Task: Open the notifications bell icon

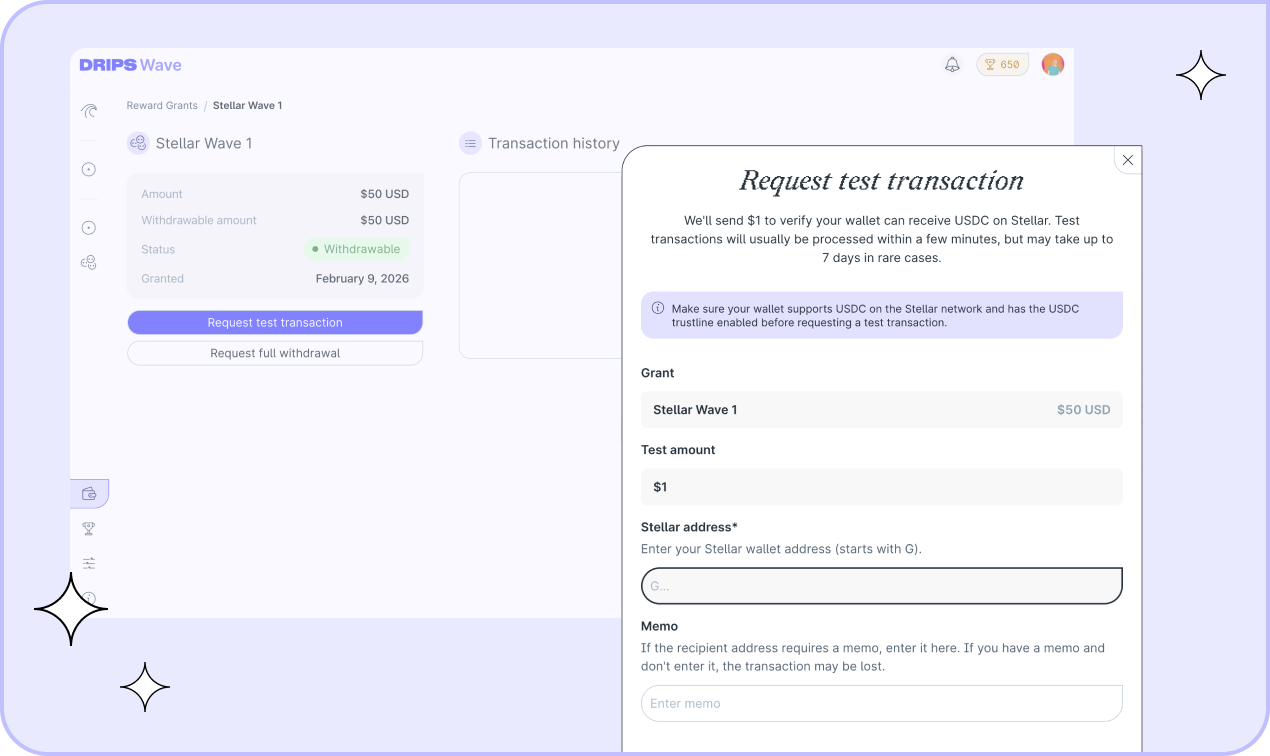Action: coord(952,65)
